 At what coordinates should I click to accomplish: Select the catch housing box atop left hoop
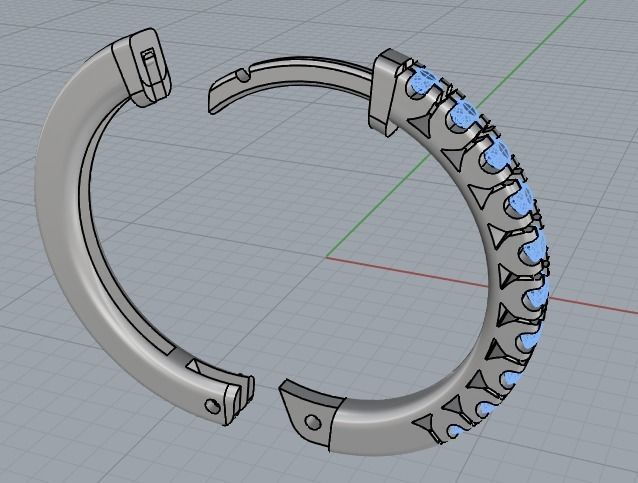coord(142,66)
